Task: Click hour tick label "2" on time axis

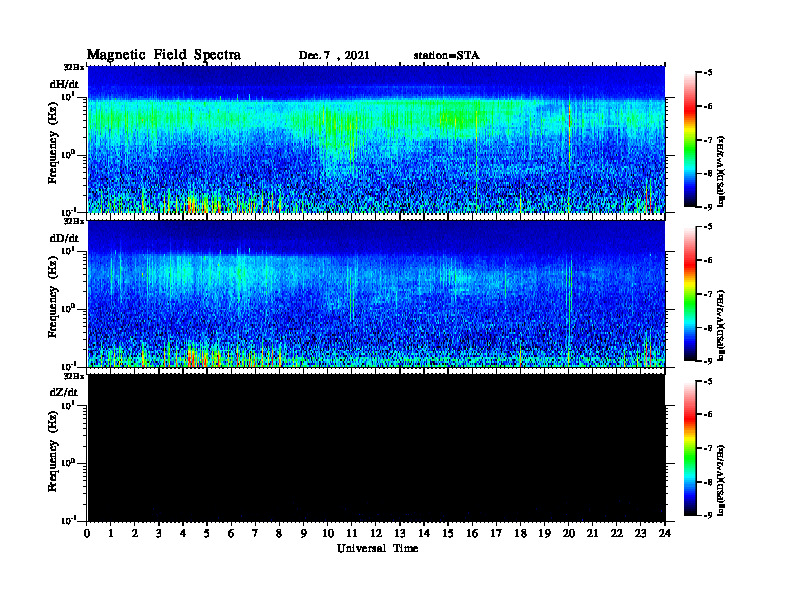Action: click(135, 533)
